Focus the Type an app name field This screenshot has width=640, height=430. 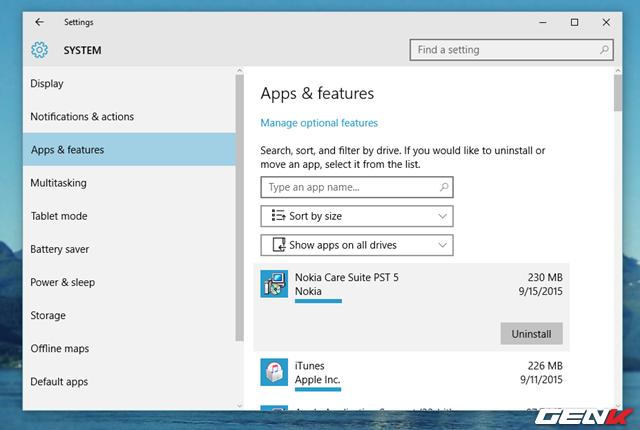click(x=357, y=187)
